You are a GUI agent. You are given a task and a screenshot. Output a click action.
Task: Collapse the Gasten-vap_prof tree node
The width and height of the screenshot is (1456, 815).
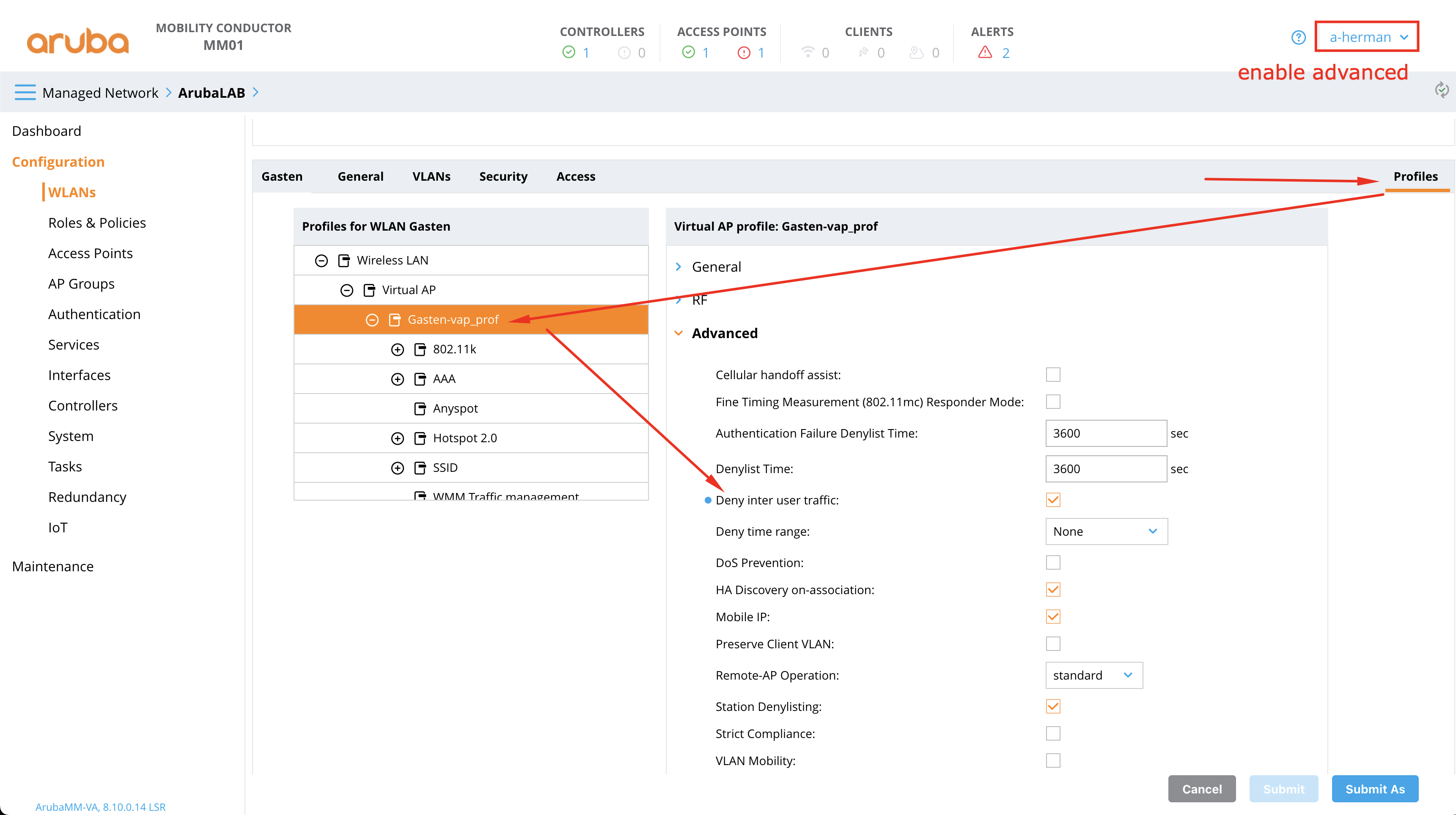pos(372,319)
